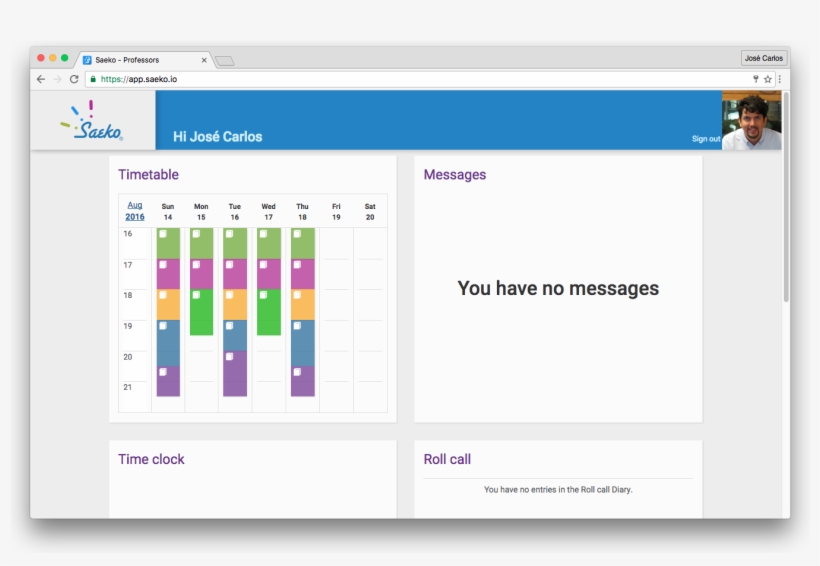Click the page vertical scrollbar thumb

tap(785, 196)
